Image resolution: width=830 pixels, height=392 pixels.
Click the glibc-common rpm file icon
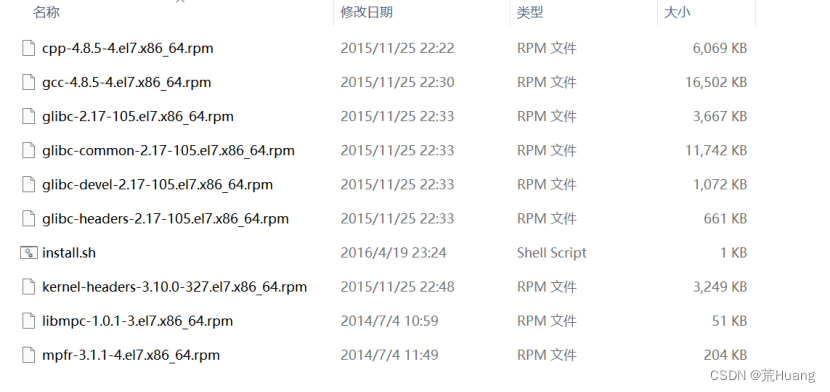coord(28,150)
